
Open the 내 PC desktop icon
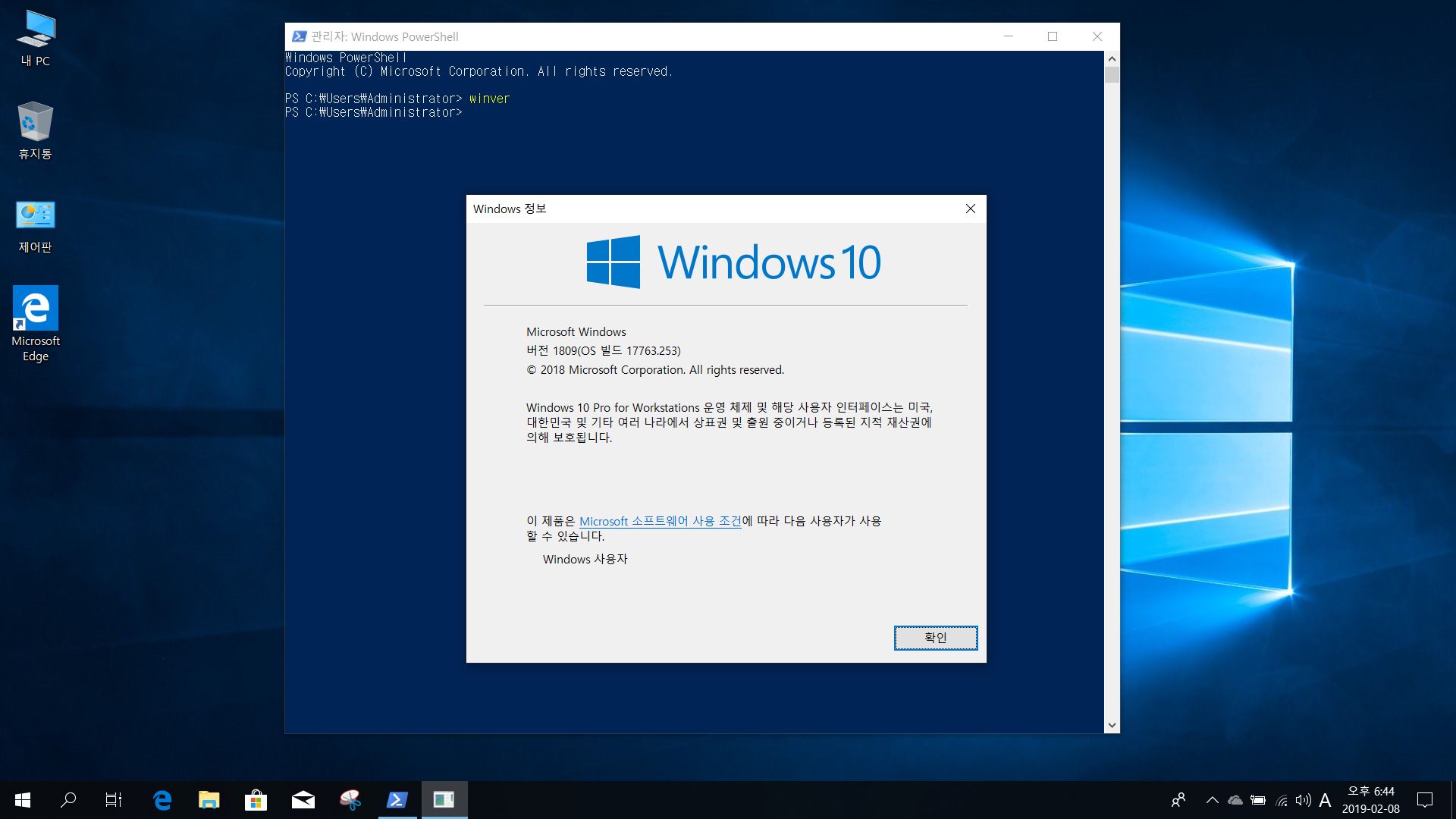[36, 38]
